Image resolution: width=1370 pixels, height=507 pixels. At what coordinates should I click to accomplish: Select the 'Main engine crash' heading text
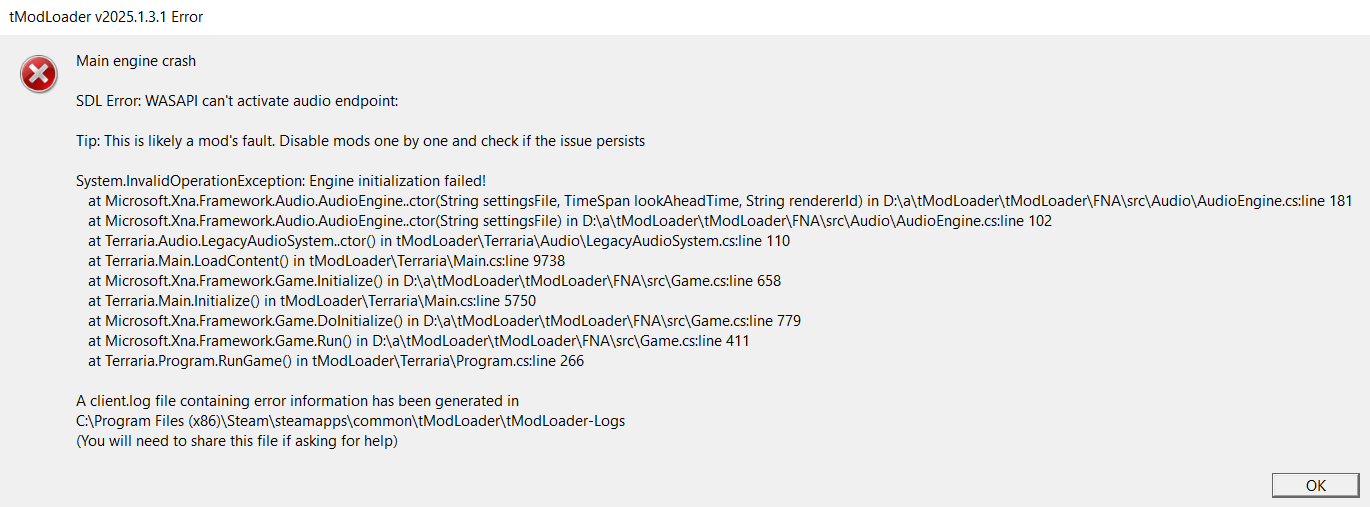click(136, 61)
